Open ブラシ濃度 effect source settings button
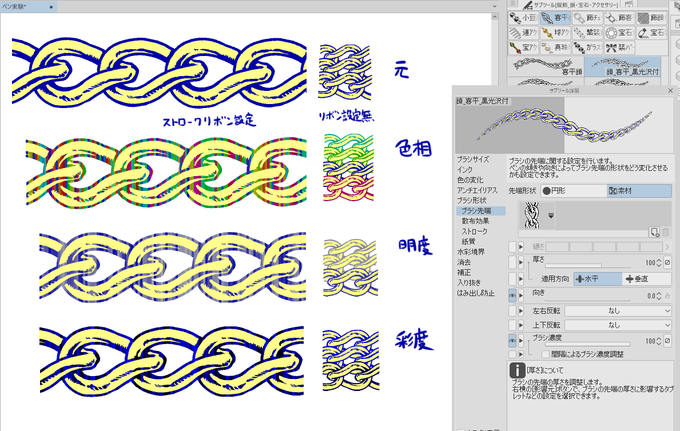 point(668,341)
